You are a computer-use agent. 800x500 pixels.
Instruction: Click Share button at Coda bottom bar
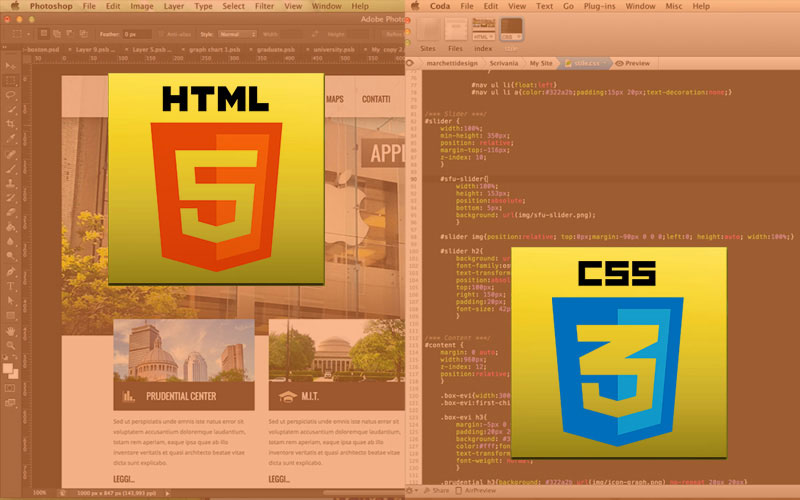point(436,490)
